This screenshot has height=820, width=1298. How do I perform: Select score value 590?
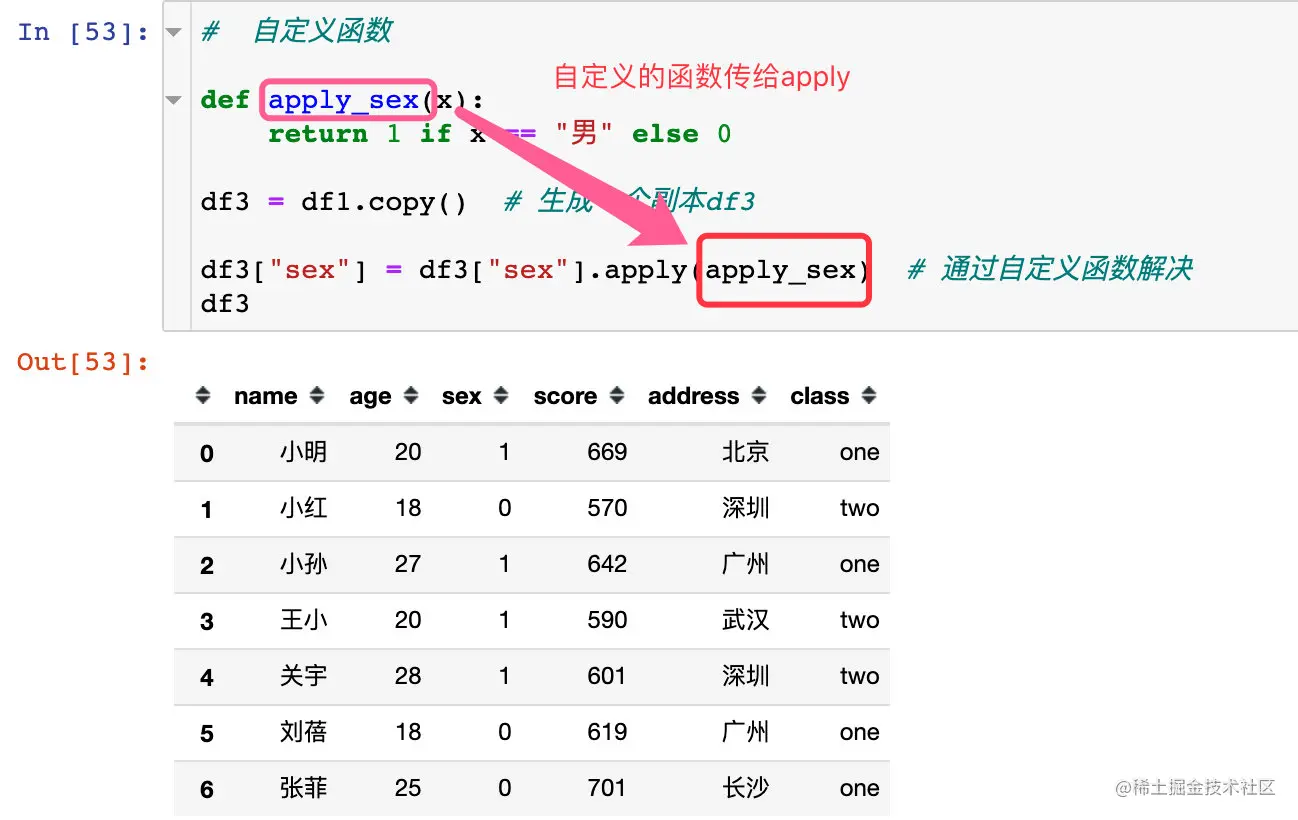[607, 620]
